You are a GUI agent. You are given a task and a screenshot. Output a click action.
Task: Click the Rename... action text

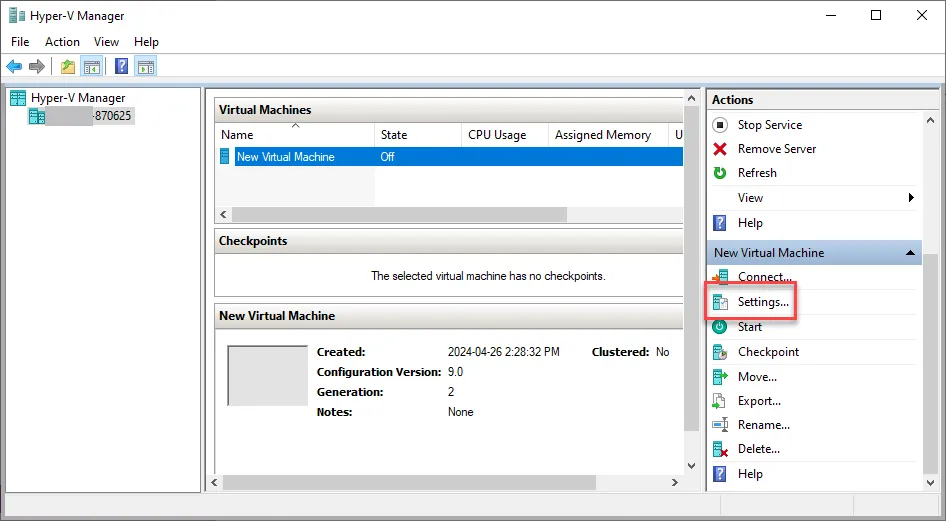pyautogui.click(x=764, y=425)
